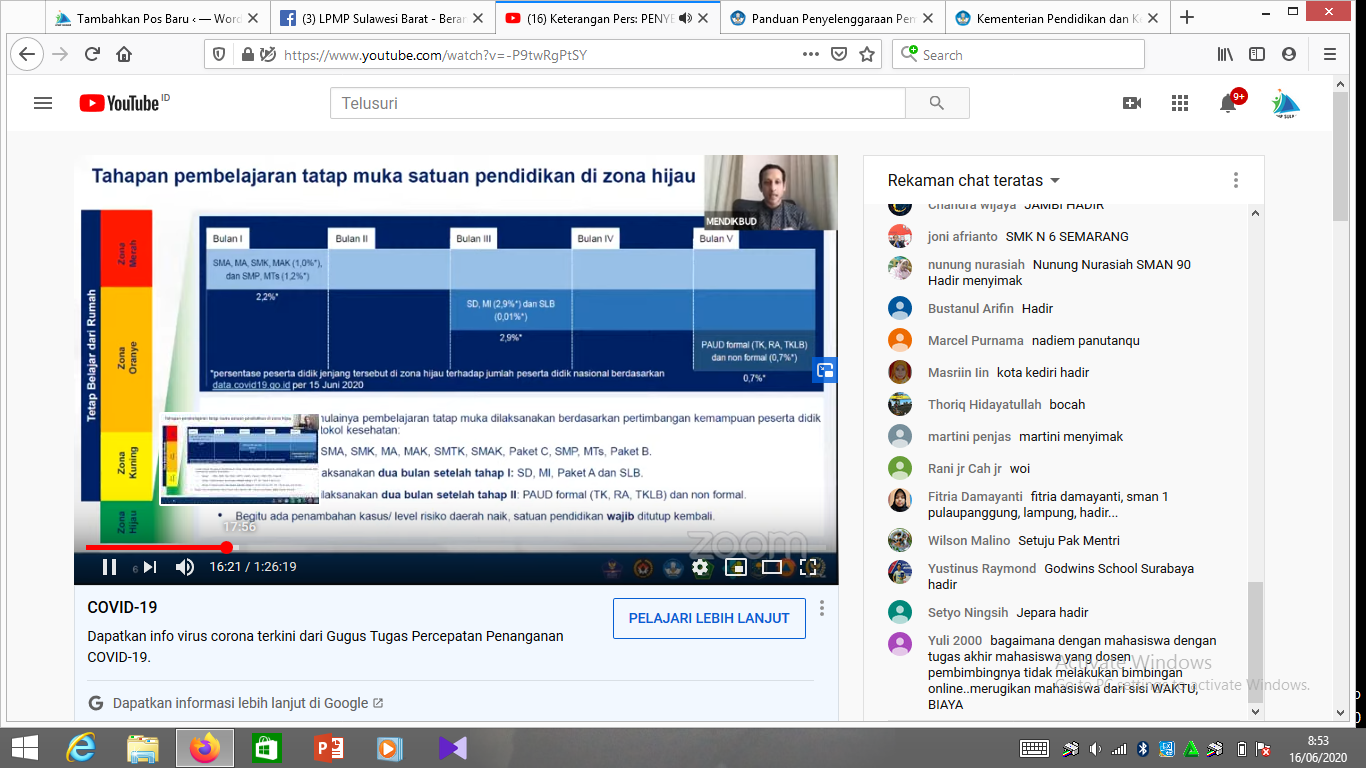Switch to LPMP Sulawesi Barat Facebook tab
Screen dimensions: 1366x768
384,18
